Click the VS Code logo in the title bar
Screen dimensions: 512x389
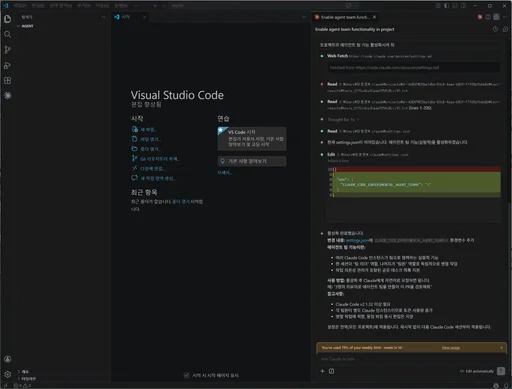[x=5, y=6]
